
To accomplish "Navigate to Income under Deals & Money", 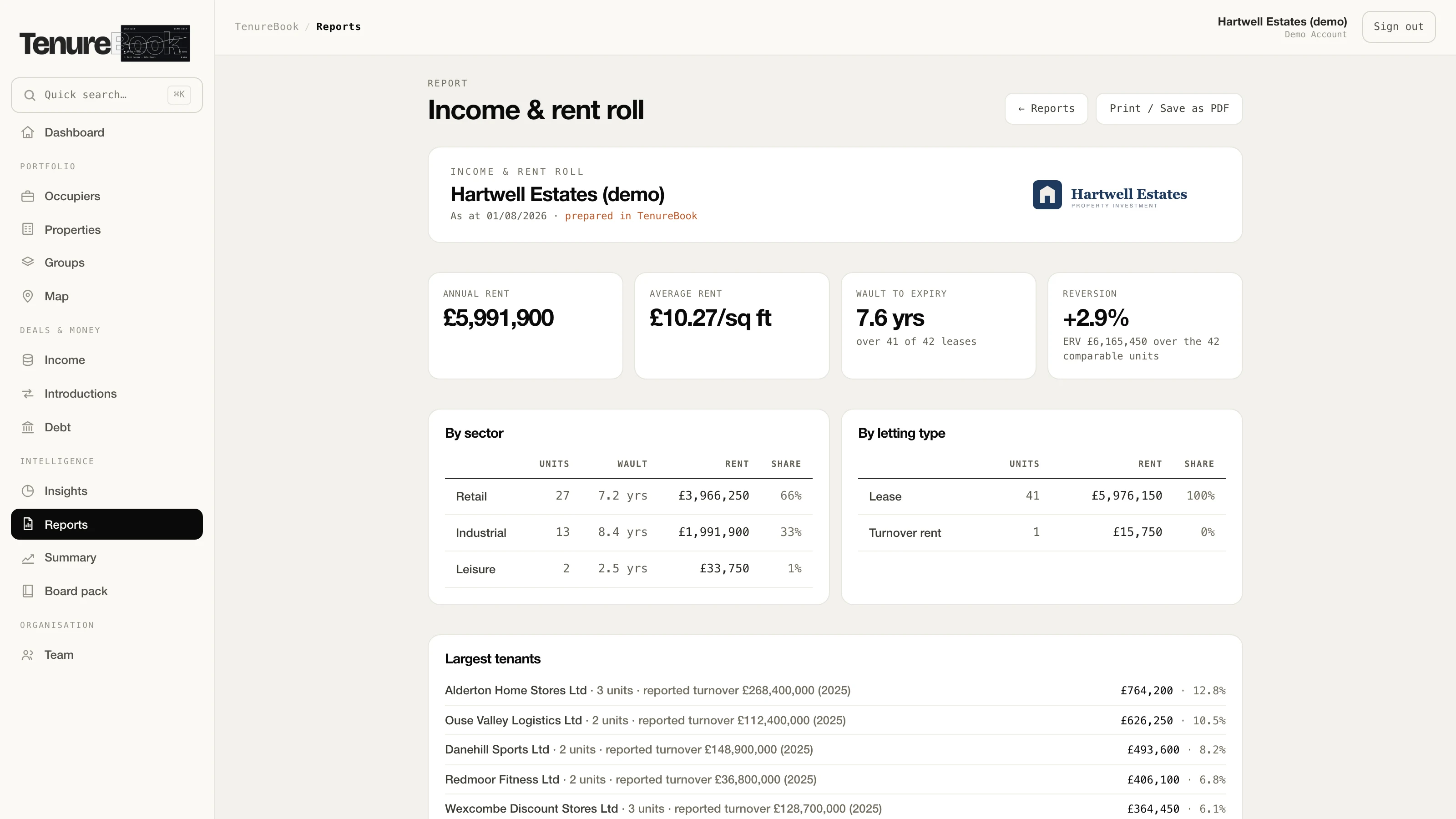I will (x=107, y=360).
